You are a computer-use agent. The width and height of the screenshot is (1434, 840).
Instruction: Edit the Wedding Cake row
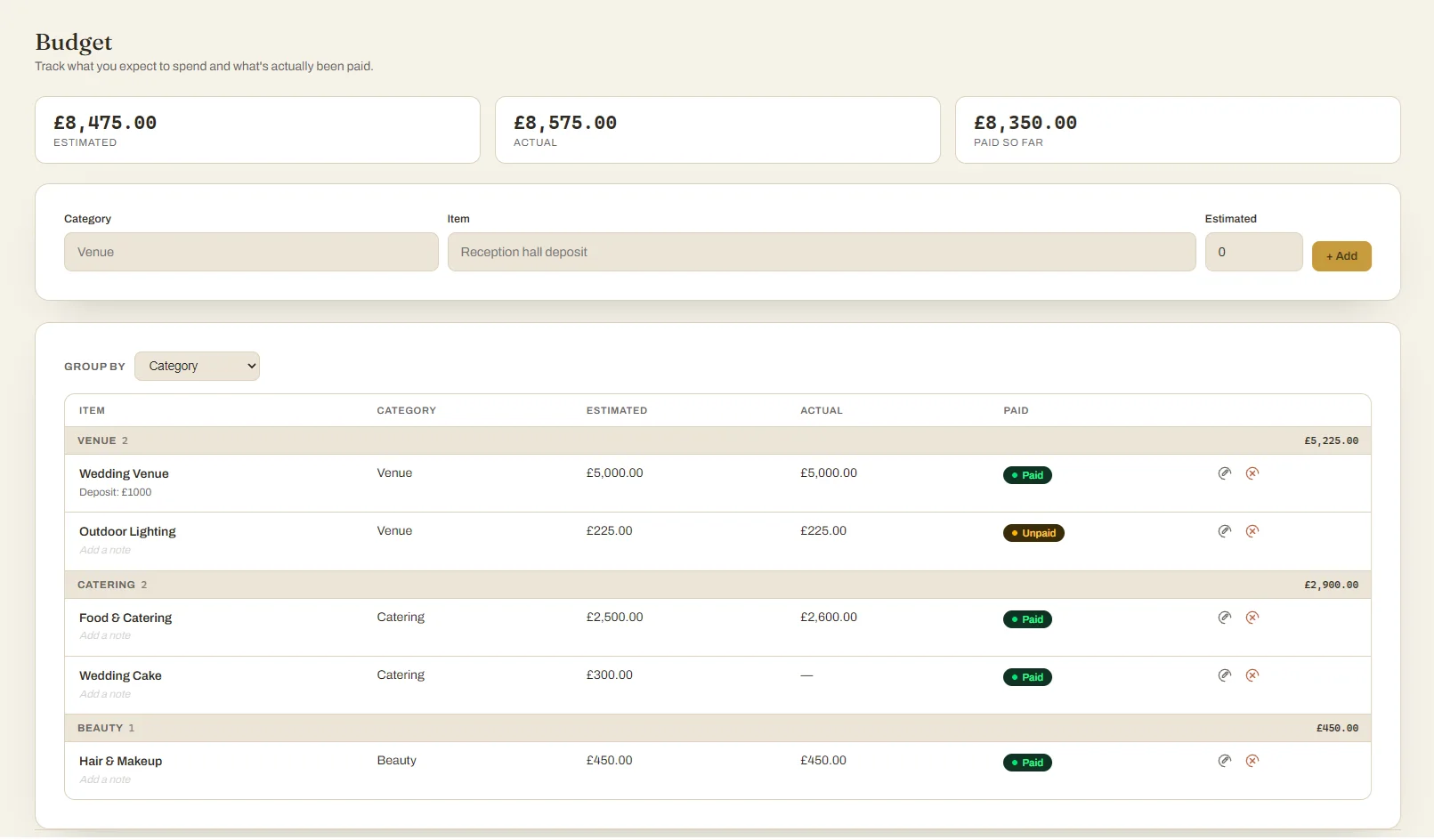click(1225, 675)
